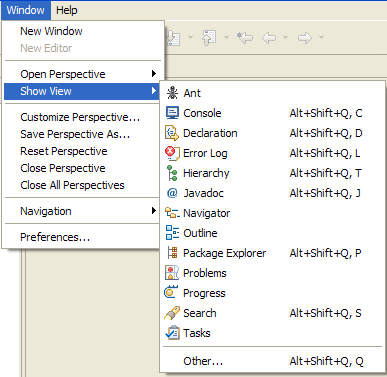Select Show View menu entry

click(x=83, y=91)
